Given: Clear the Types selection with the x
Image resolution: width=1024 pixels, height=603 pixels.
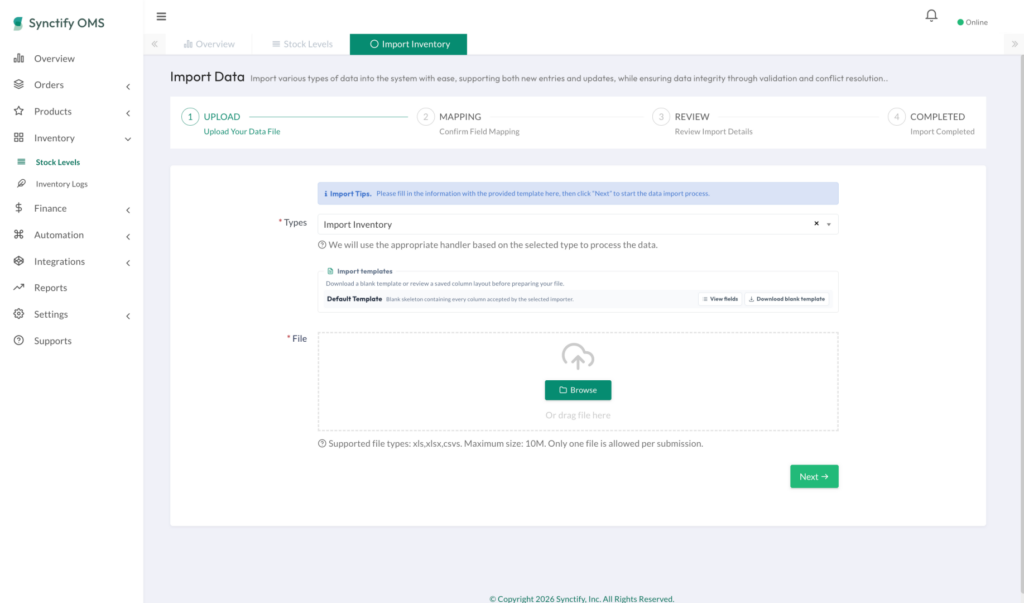Looking at the screenshot, I should click(x=816, y=223).
